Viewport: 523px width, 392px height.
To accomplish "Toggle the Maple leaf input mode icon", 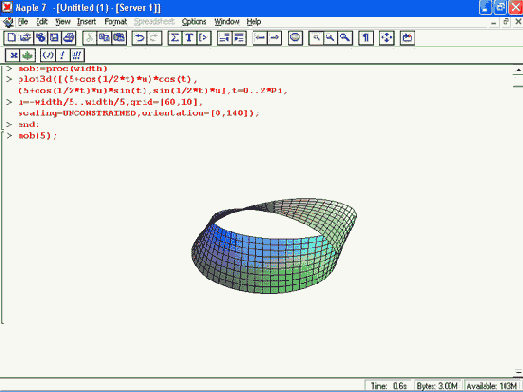I will [28, 55].
